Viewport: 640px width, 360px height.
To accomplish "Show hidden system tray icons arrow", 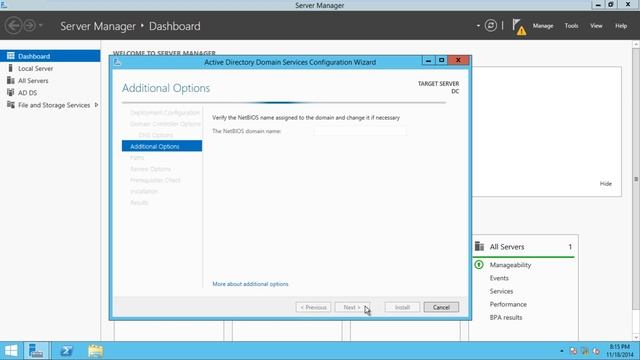I will pos(562,351).
